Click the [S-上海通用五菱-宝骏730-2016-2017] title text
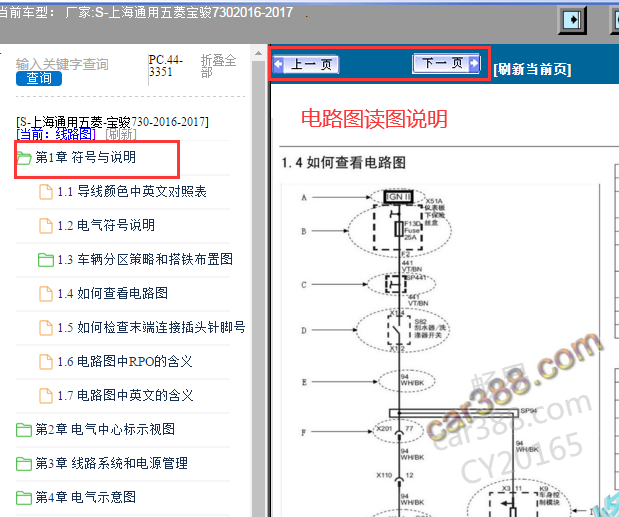This screenshot has width=619, height=517. pos(113,122)
